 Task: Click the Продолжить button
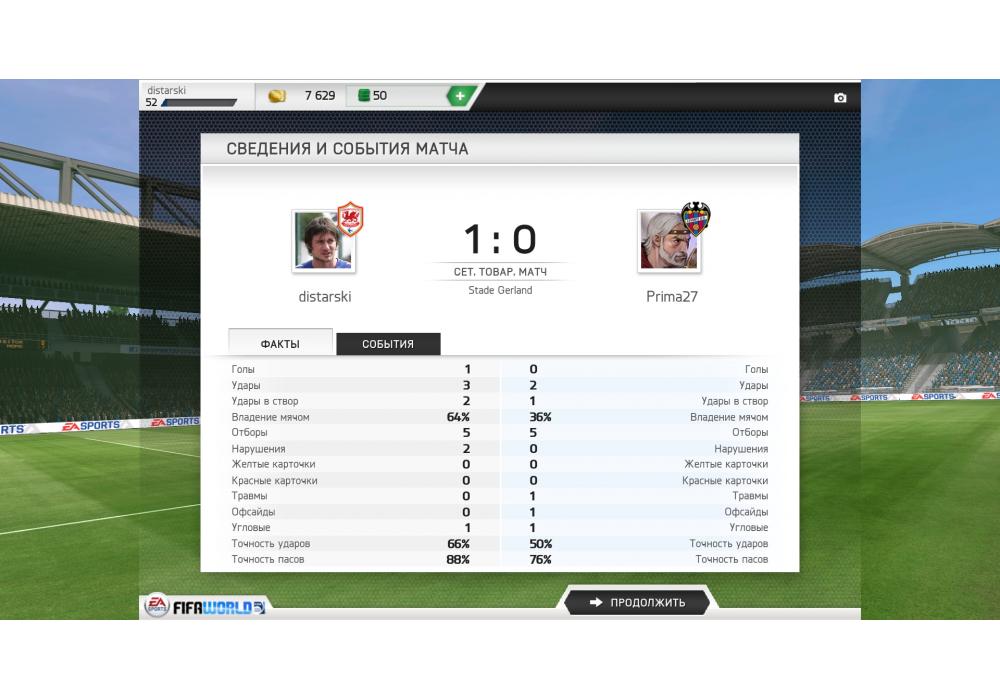637,602
